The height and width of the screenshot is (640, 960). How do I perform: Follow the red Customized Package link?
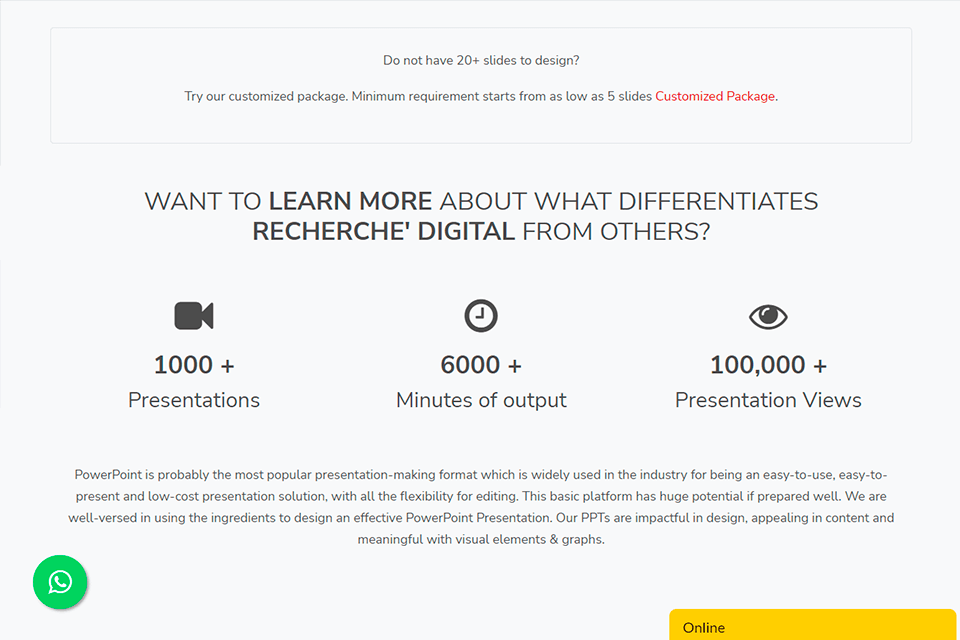[x=715, y=96]
